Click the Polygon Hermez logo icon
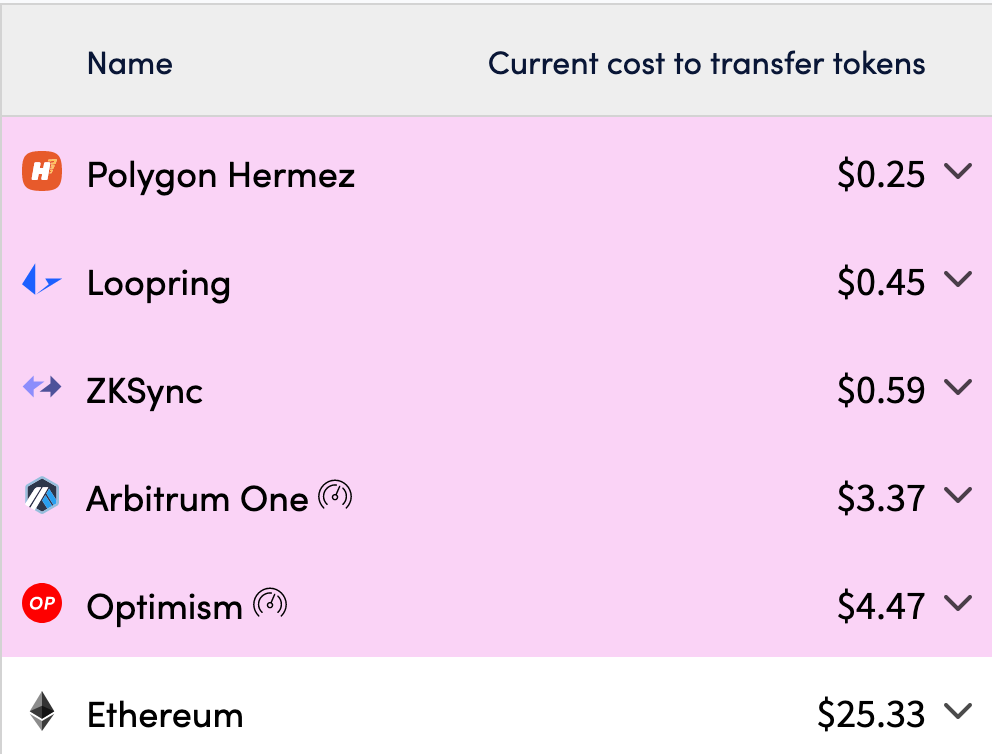The height and width of the screenshot is (754, 992). click(x=42, y=175)
